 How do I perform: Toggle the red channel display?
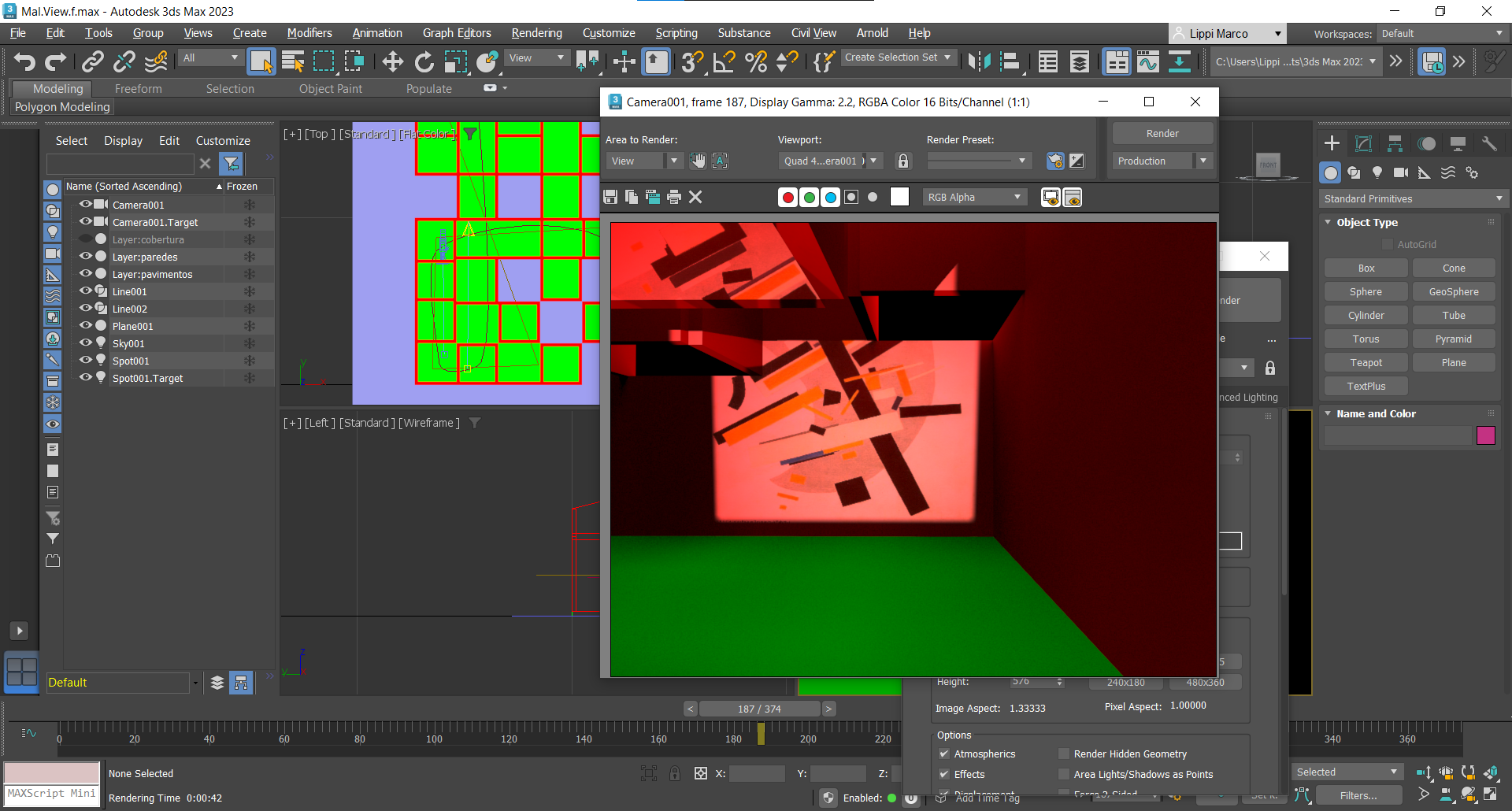click(787, 198)
